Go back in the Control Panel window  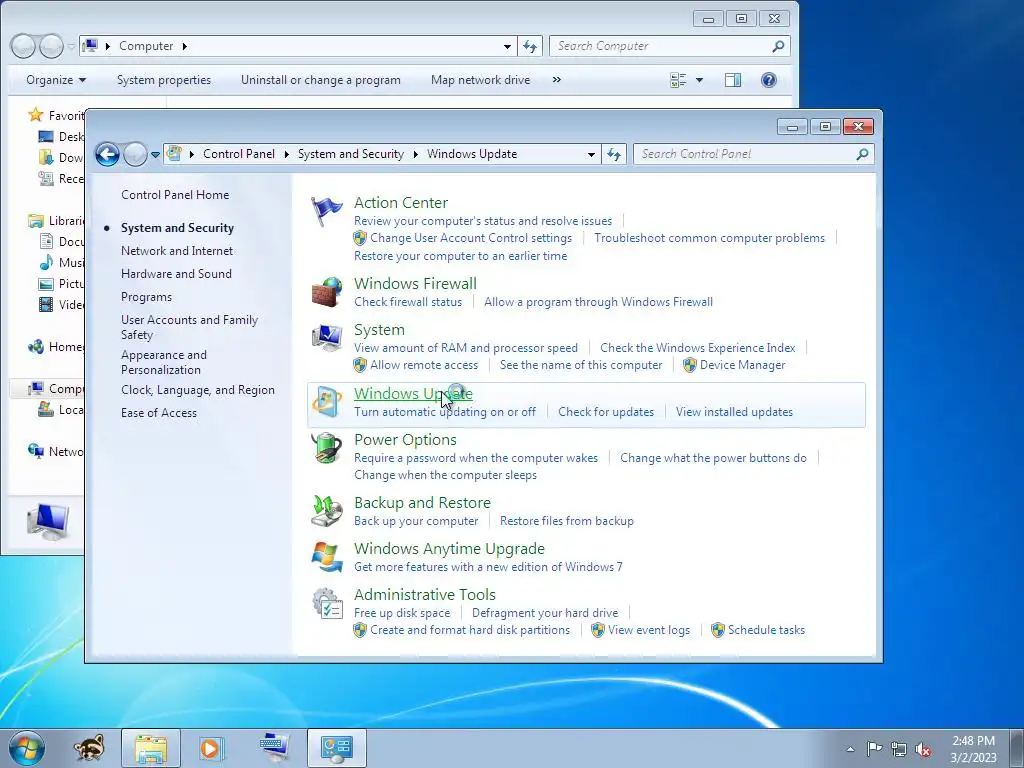pos(108,155)
